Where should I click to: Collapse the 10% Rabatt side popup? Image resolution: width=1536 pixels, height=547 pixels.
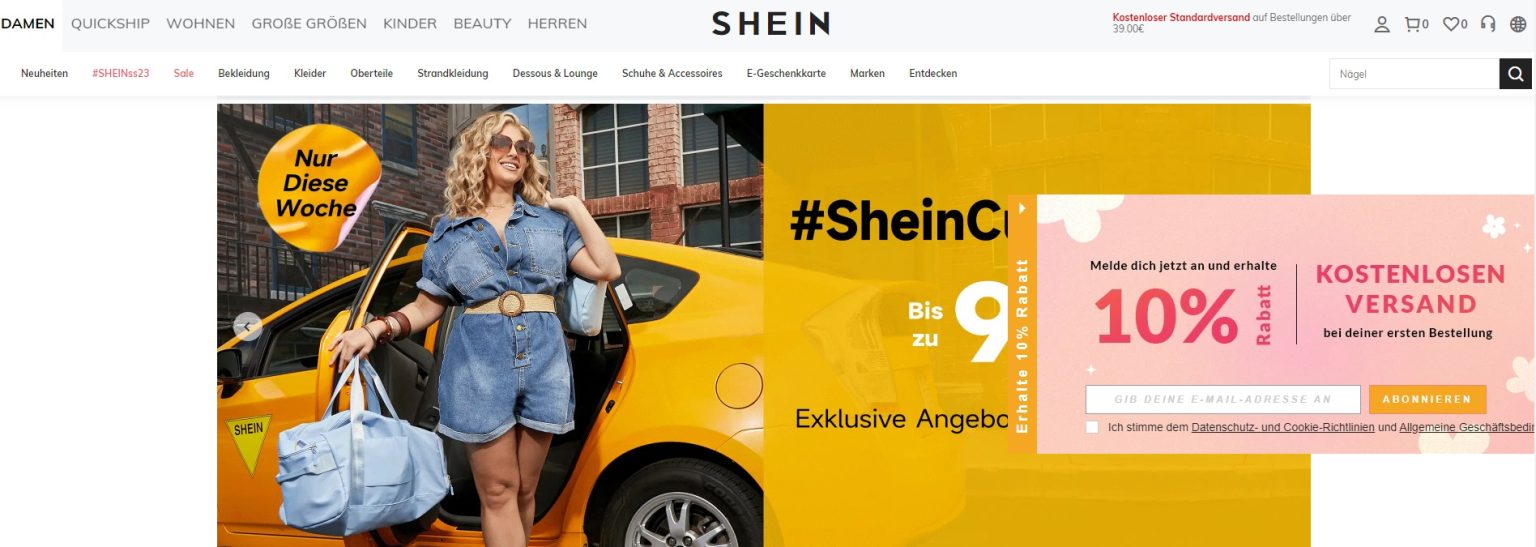click(1022, 209)
